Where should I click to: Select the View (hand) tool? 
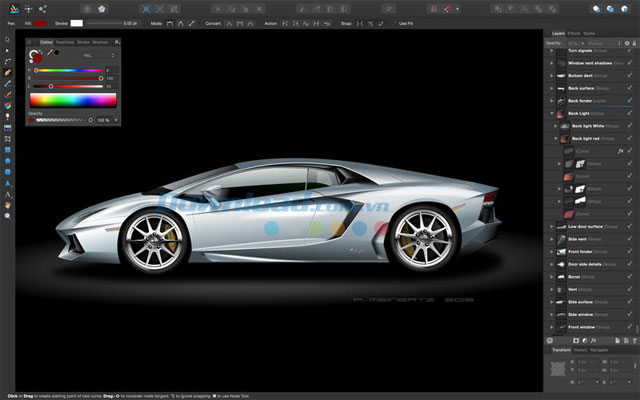click(x=7, y=205)
